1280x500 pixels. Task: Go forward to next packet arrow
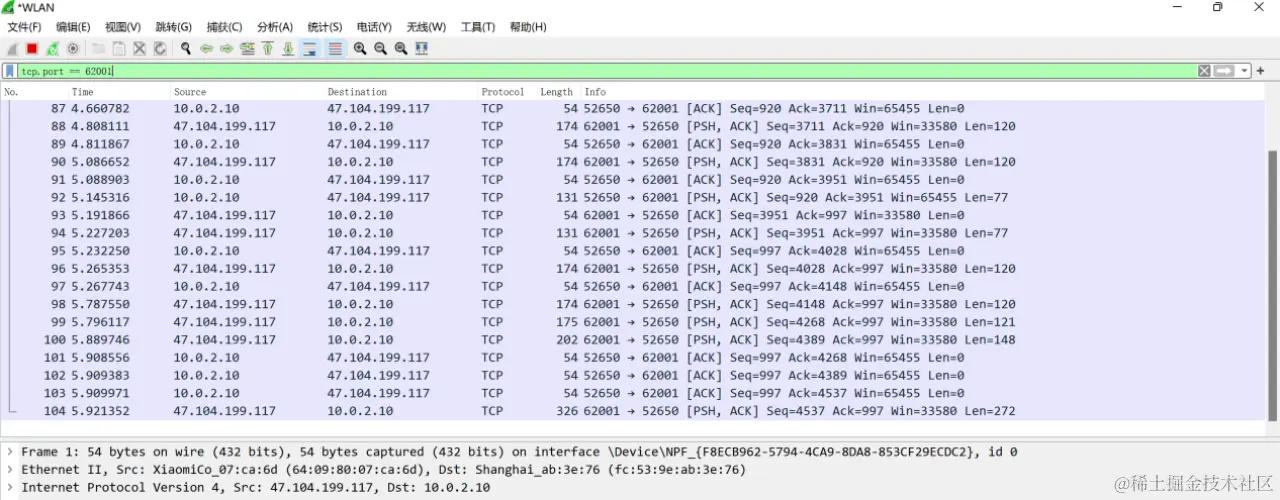[x=226, y=48]
